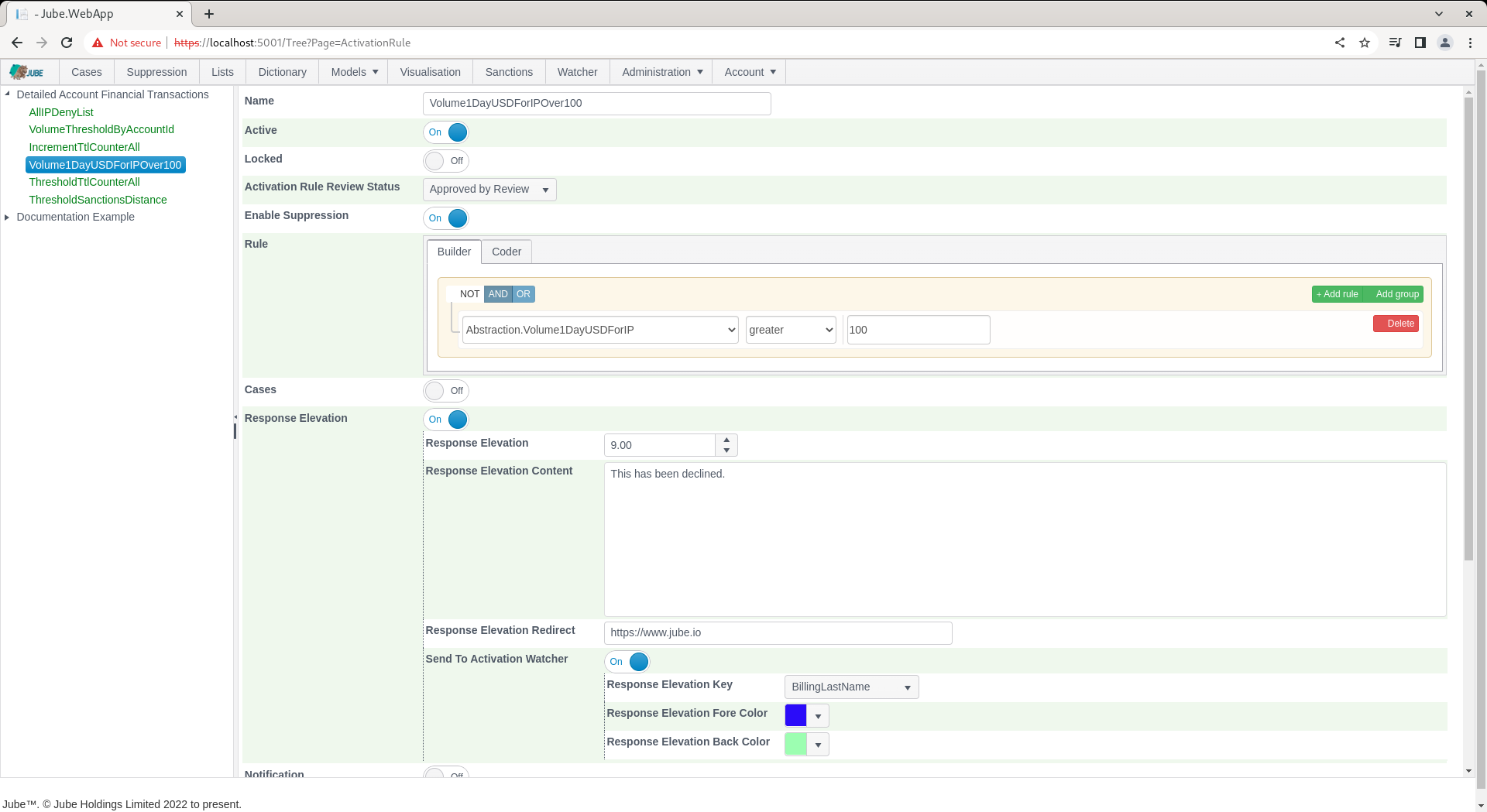
Task: Select the OR condition
Action: (524, 294)
